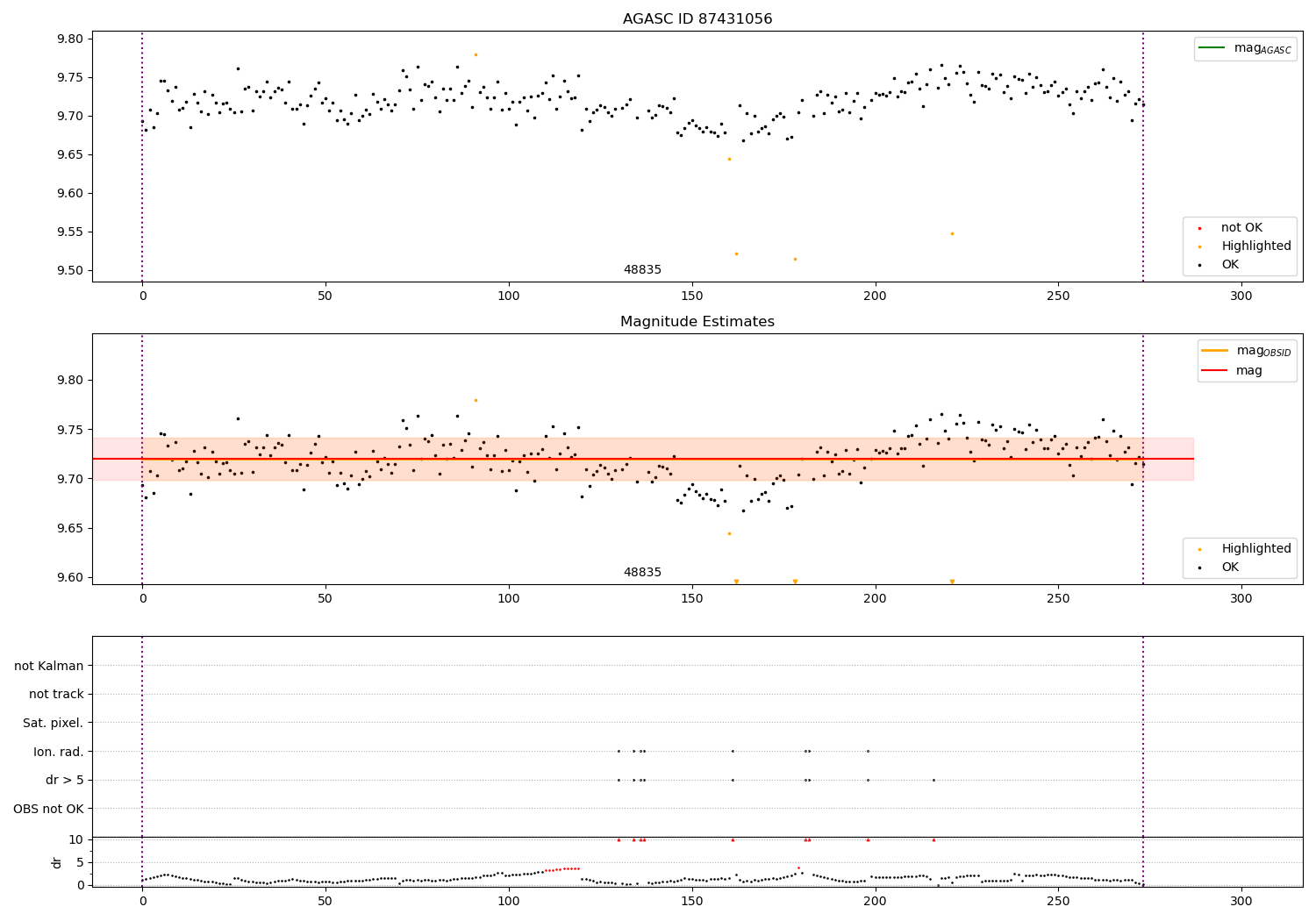Click the 'Highlighted' legend entry in middle plot
This screenshot has height=921, width=1316.
pos(1256,549)
